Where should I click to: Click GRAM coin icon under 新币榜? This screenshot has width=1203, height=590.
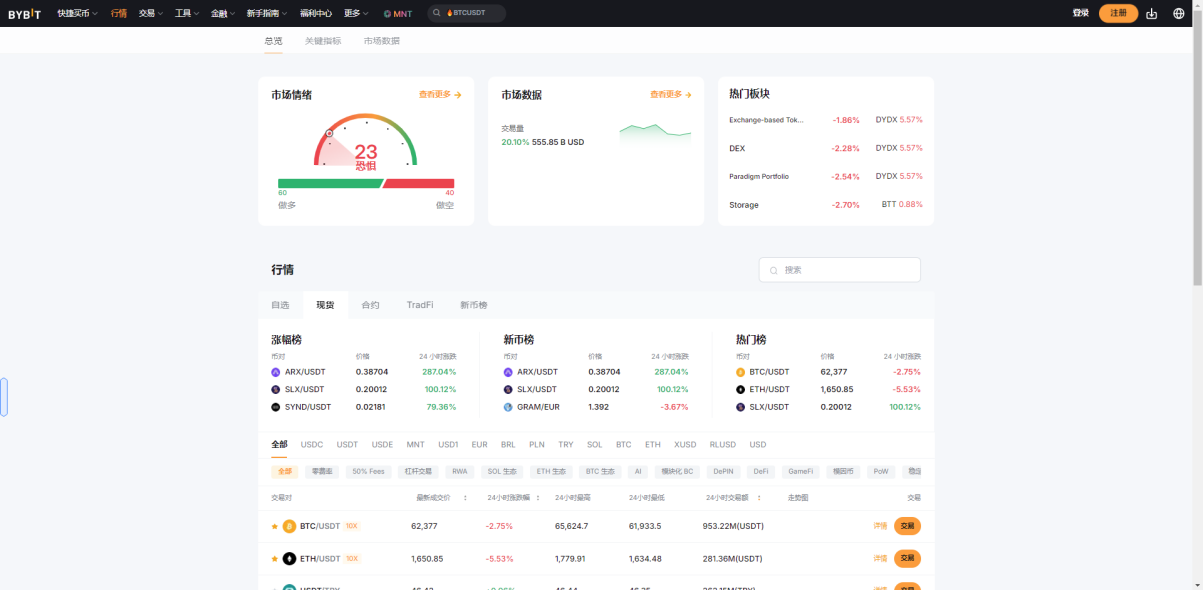pyautogui.click(x=508, y=407)
